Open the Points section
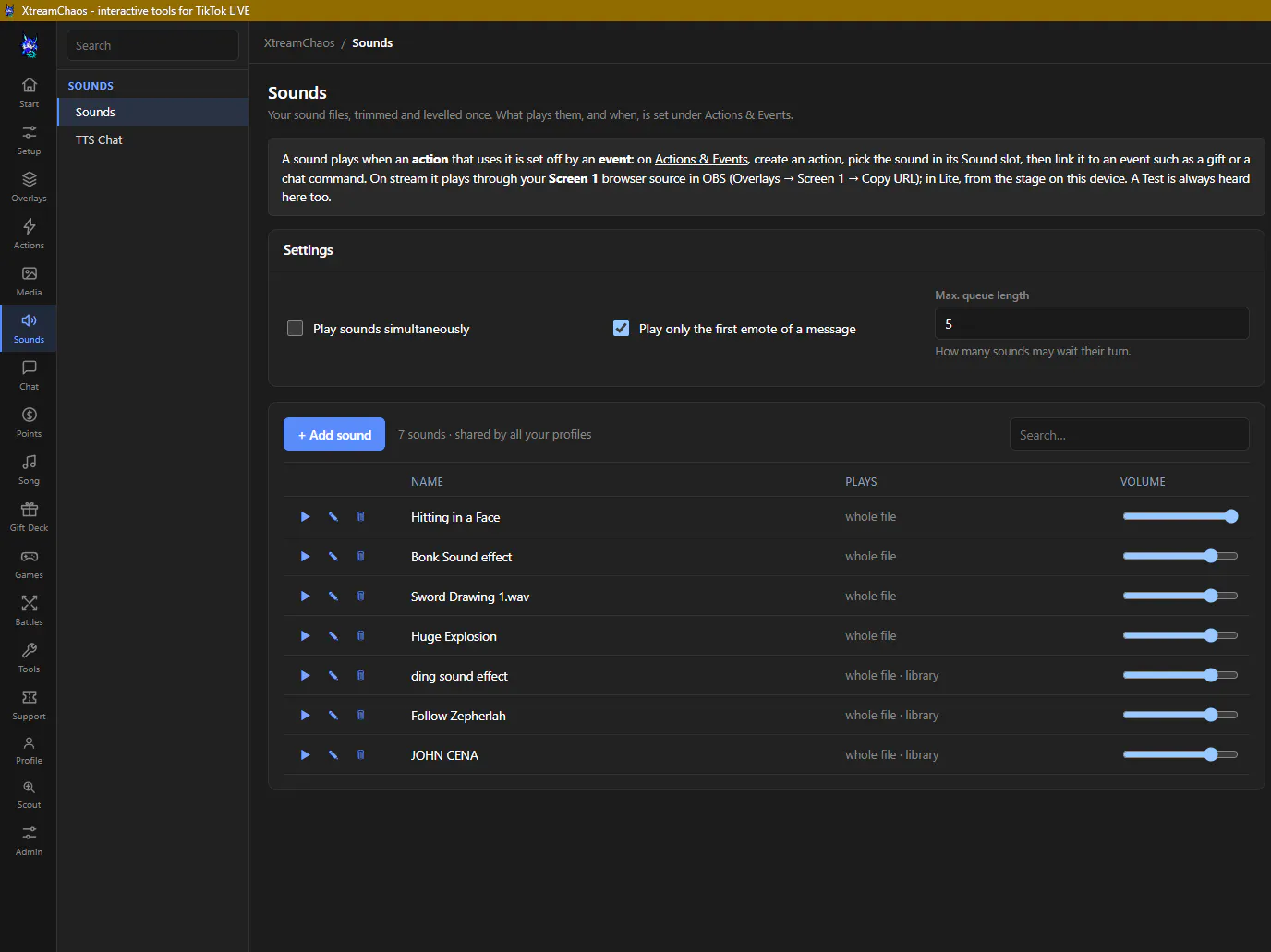Screen dimensions: 1271x952 tap(29, 422)
